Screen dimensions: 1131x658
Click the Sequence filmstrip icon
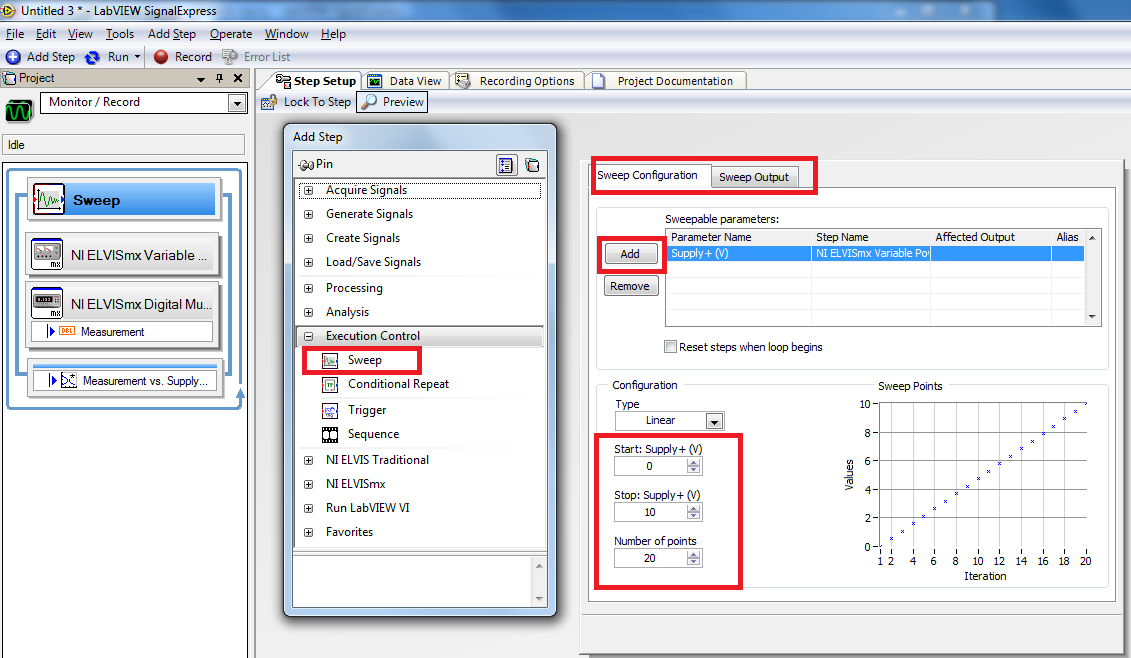[330, 434]
